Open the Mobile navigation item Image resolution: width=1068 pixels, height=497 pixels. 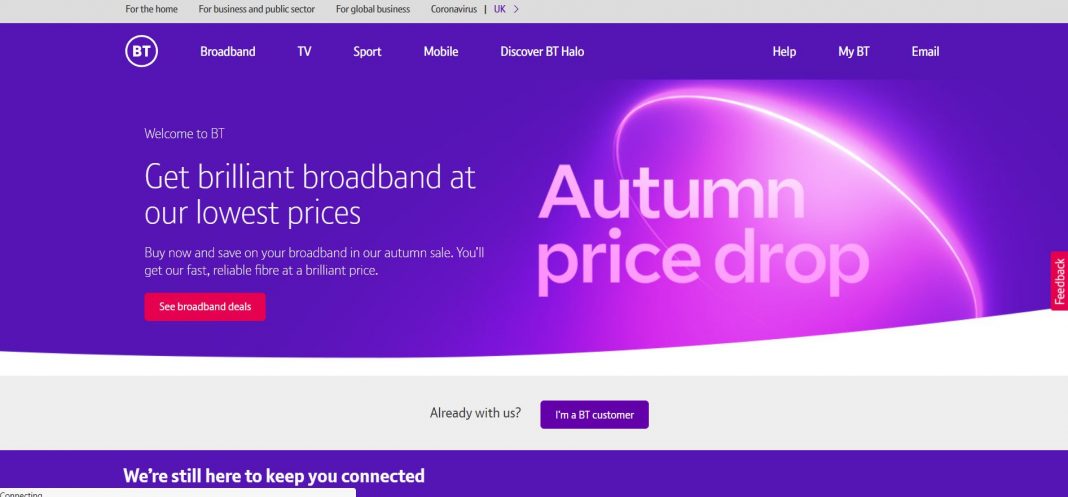pos(441,52)
